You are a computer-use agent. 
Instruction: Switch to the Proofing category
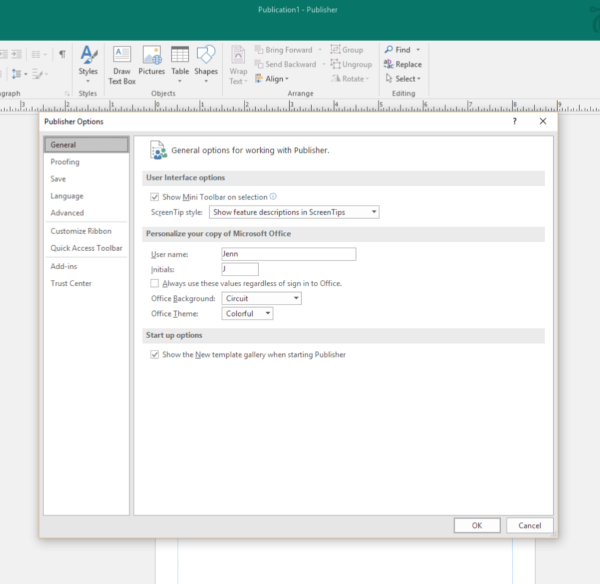pyautogui.click(x=86, y=162)
